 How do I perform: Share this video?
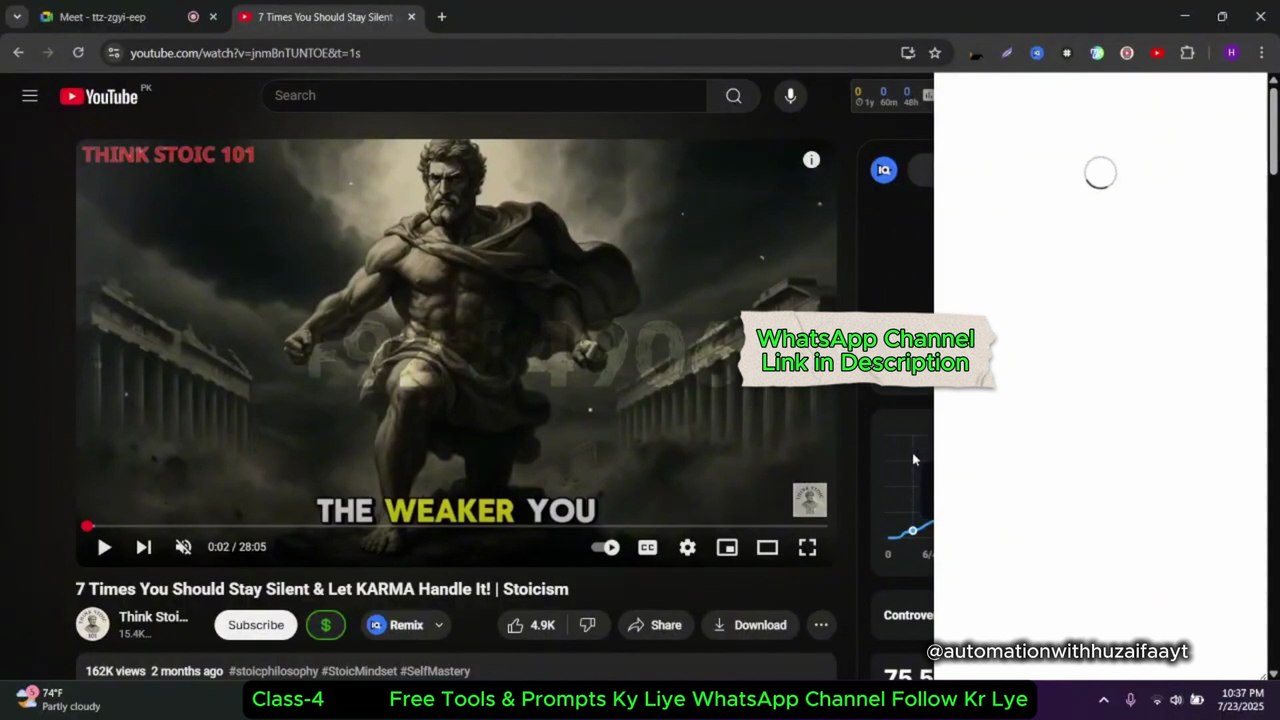click(654, 625)
